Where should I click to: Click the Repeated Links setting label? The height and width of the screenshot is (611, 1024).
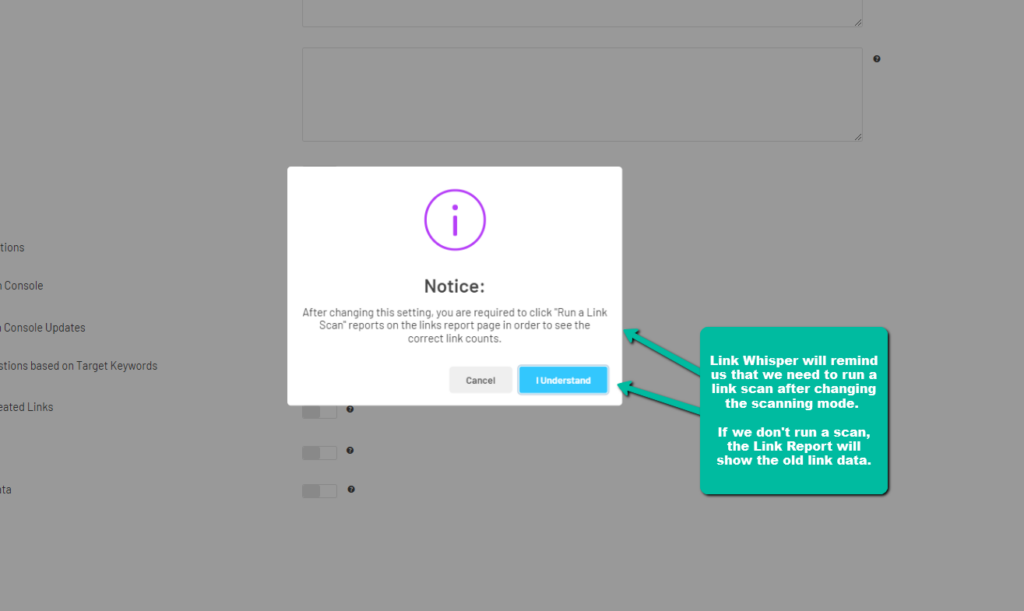pyautogui.click(x=27, y=408)
